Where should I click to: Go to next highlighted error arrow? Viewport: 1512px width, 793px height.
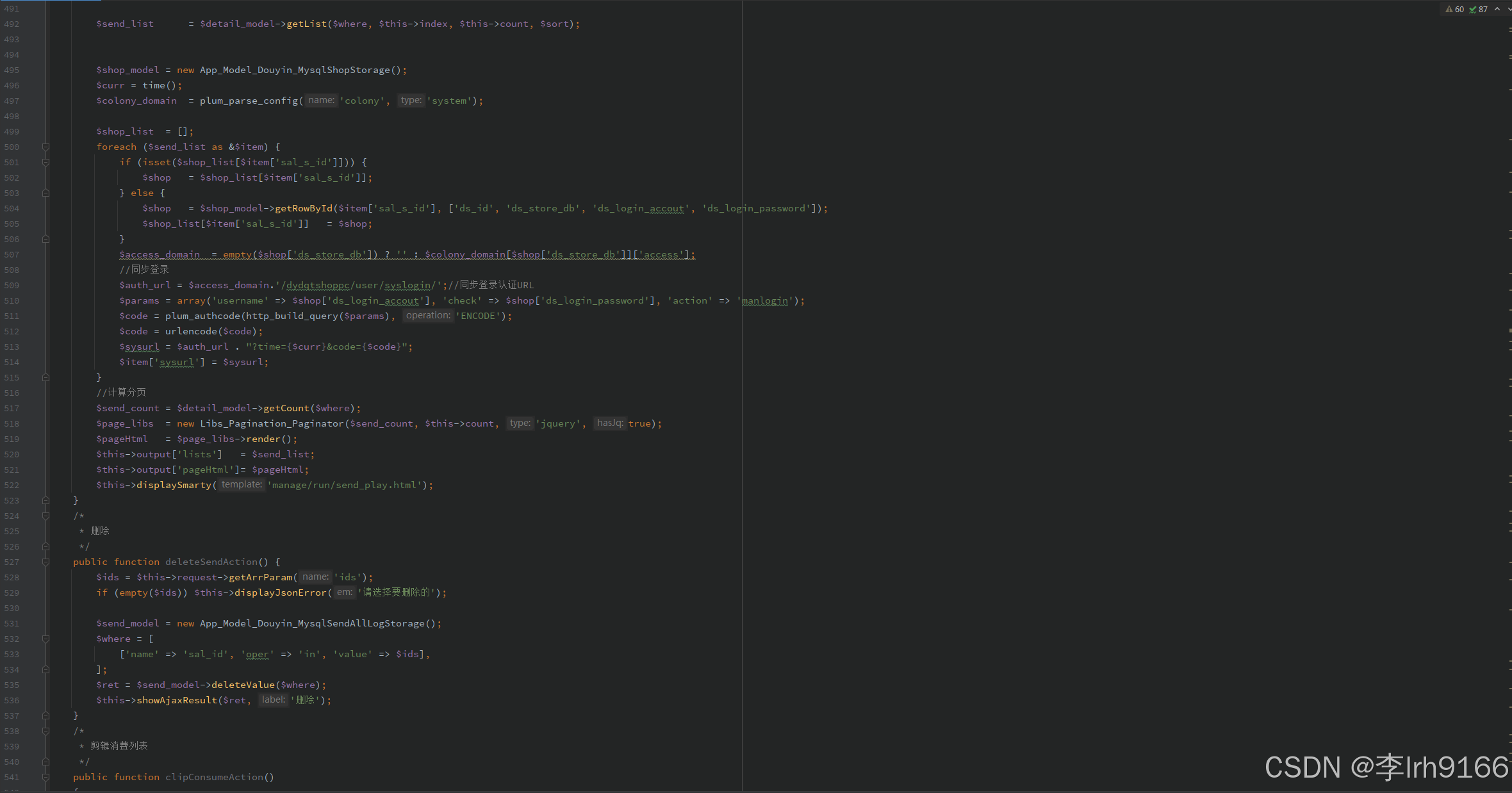[1509, 9]
